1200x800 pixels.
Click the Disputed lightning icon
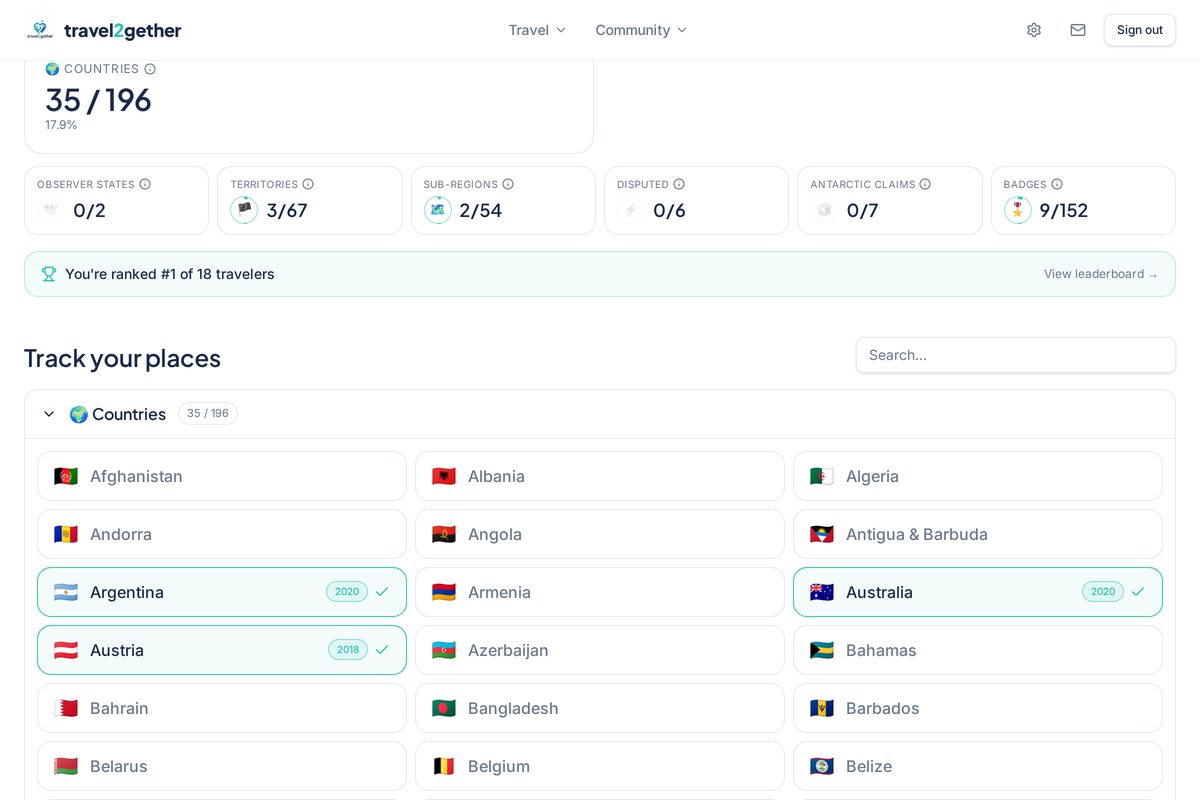pos(631,210)
